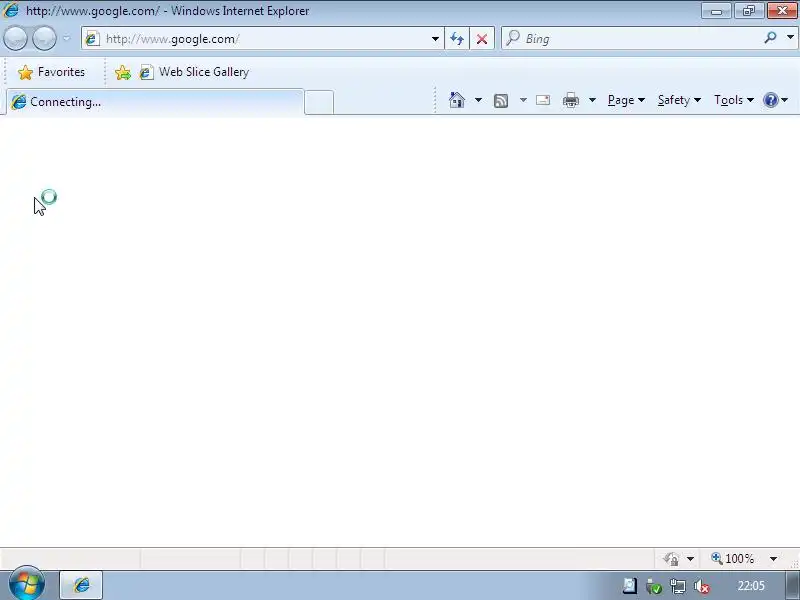
Task: Expand the feeds dropdown arrow
Action: [523, 100]
